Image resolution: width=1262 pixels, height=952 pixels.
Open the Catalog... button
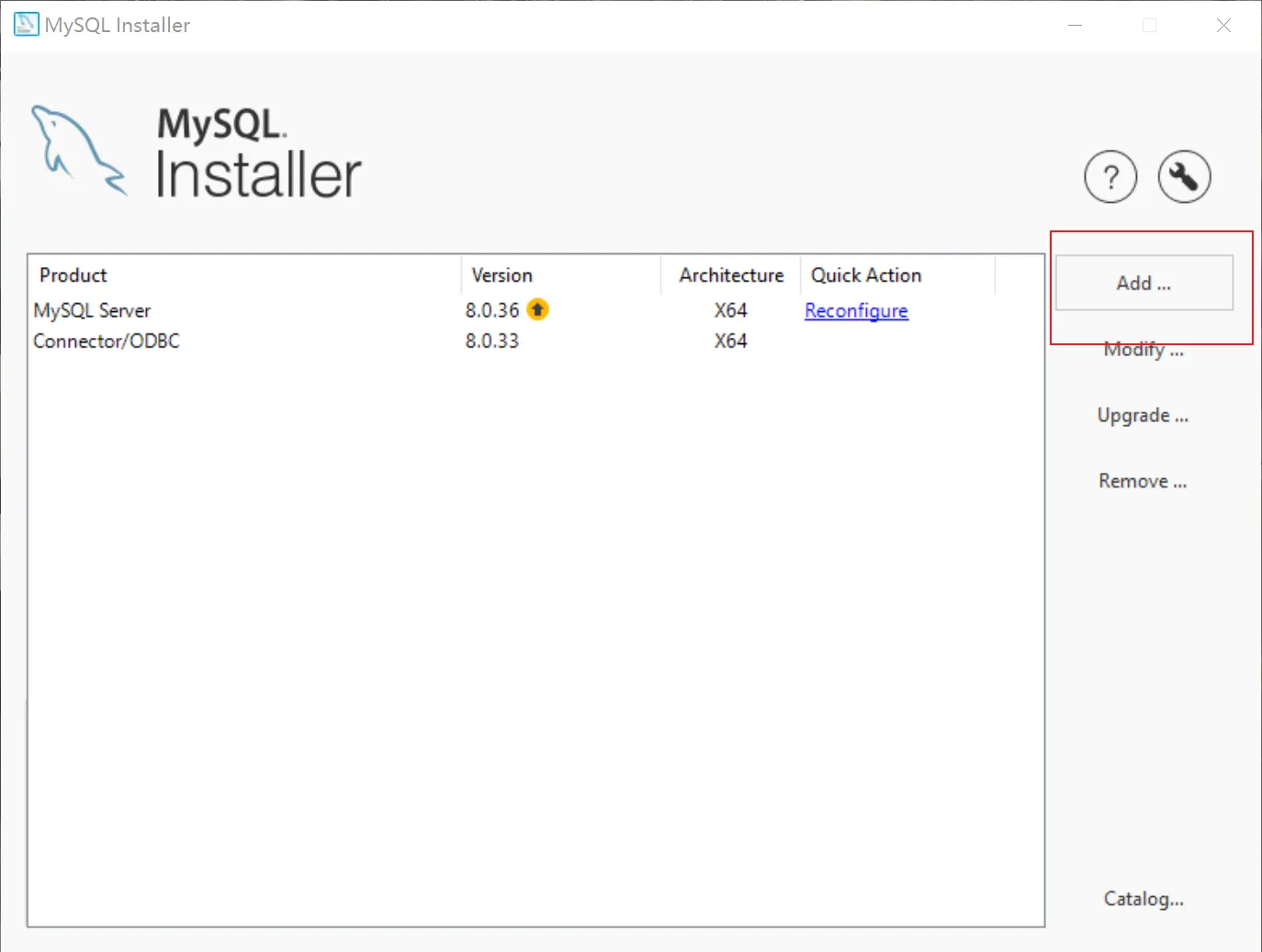pyautogui.click(x=1144, y=899)
